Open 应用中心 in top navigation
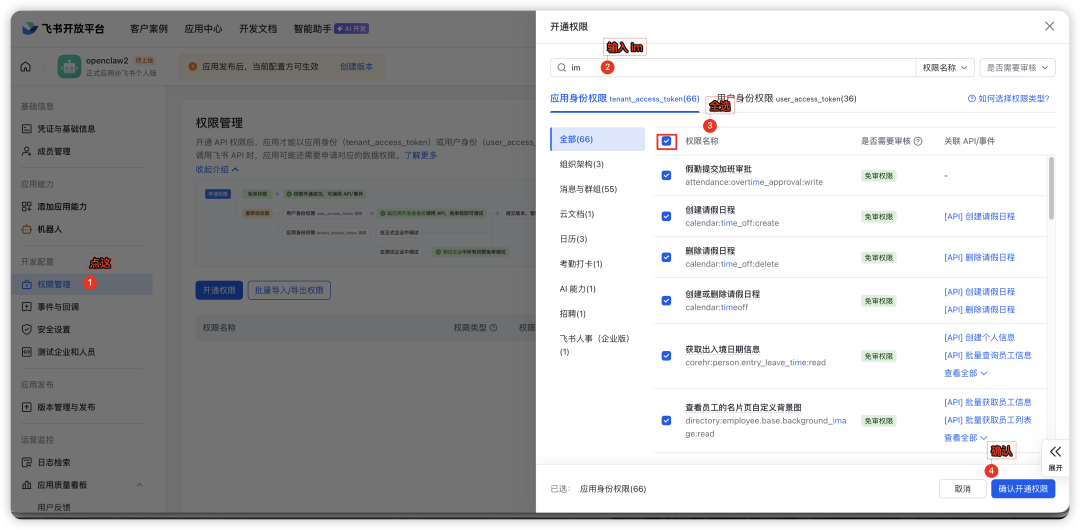The width and height of the screenshot is (1080, 530). [x=203, y=29]
